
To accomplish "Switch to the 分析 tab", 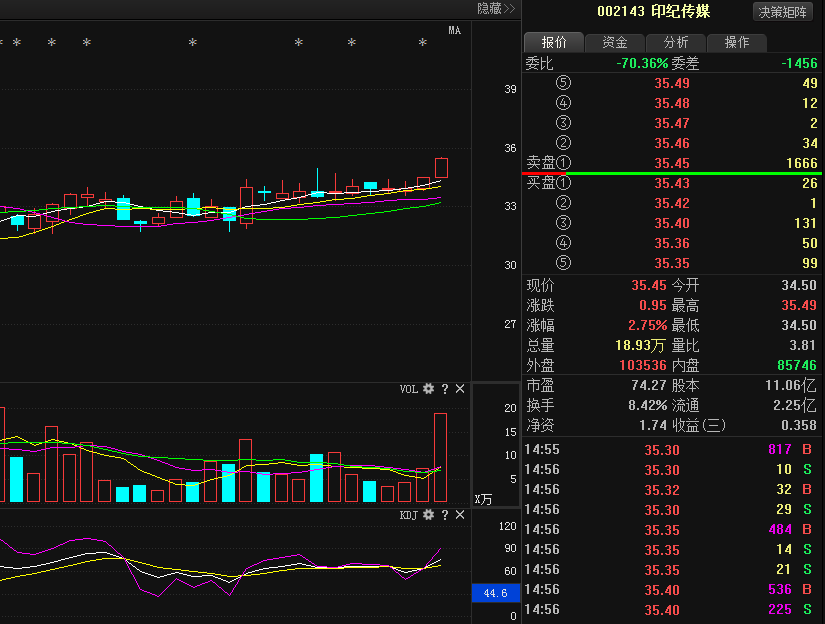I will pyautogui.click(x=676, y=42).
